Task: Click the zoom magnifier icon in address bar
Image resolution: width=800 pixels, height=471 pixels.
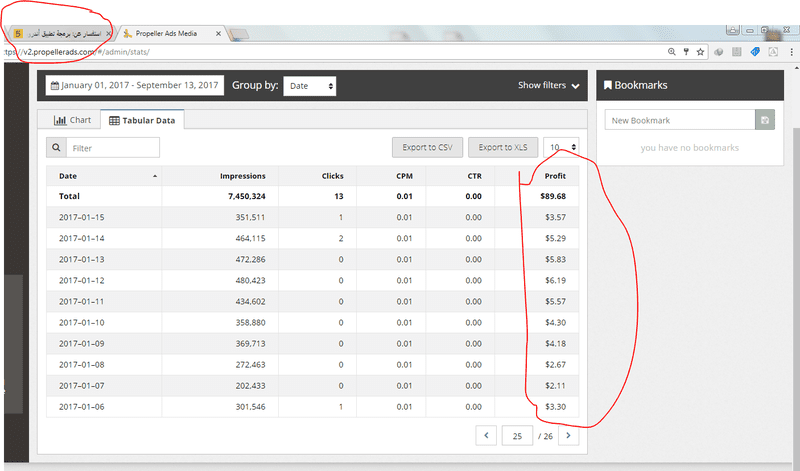Action: tap(671, 51)
